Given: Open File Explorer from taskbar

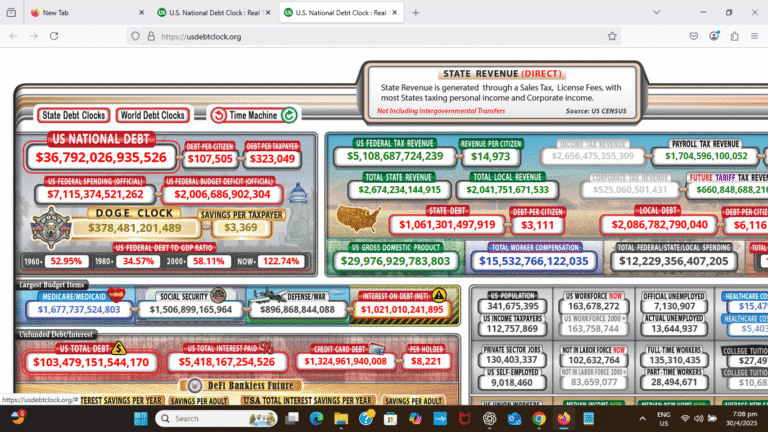Looking at the screenshot, I should point(341,418).
